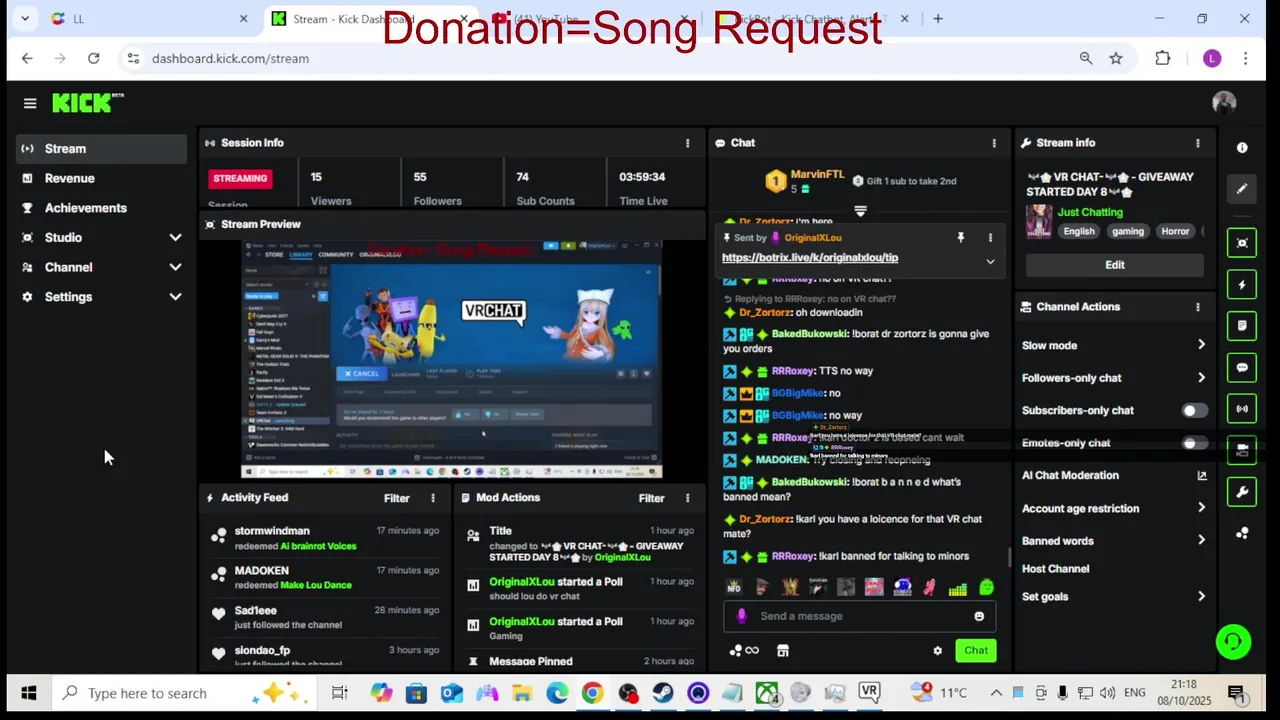The width and height of the screenshot is (1280, 720).
Task: Click the pin icon on the pinned message
Action: (x=960, y=238)
